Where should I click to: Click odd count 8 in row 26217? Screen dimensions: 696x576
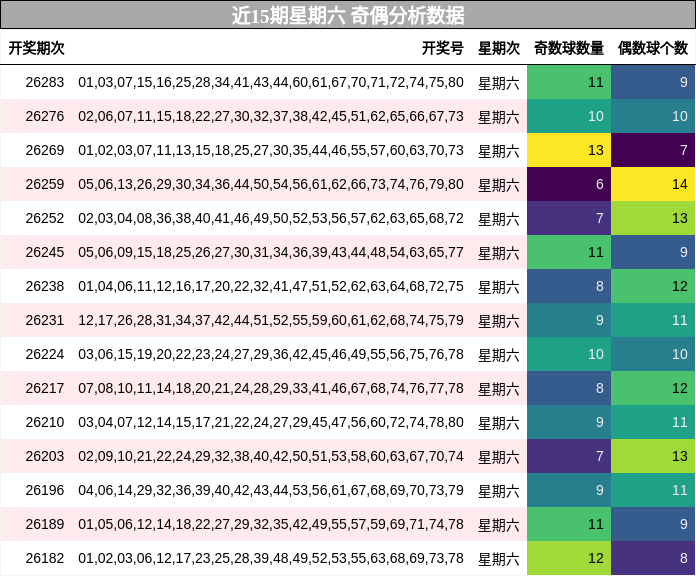tap(569, 388)
